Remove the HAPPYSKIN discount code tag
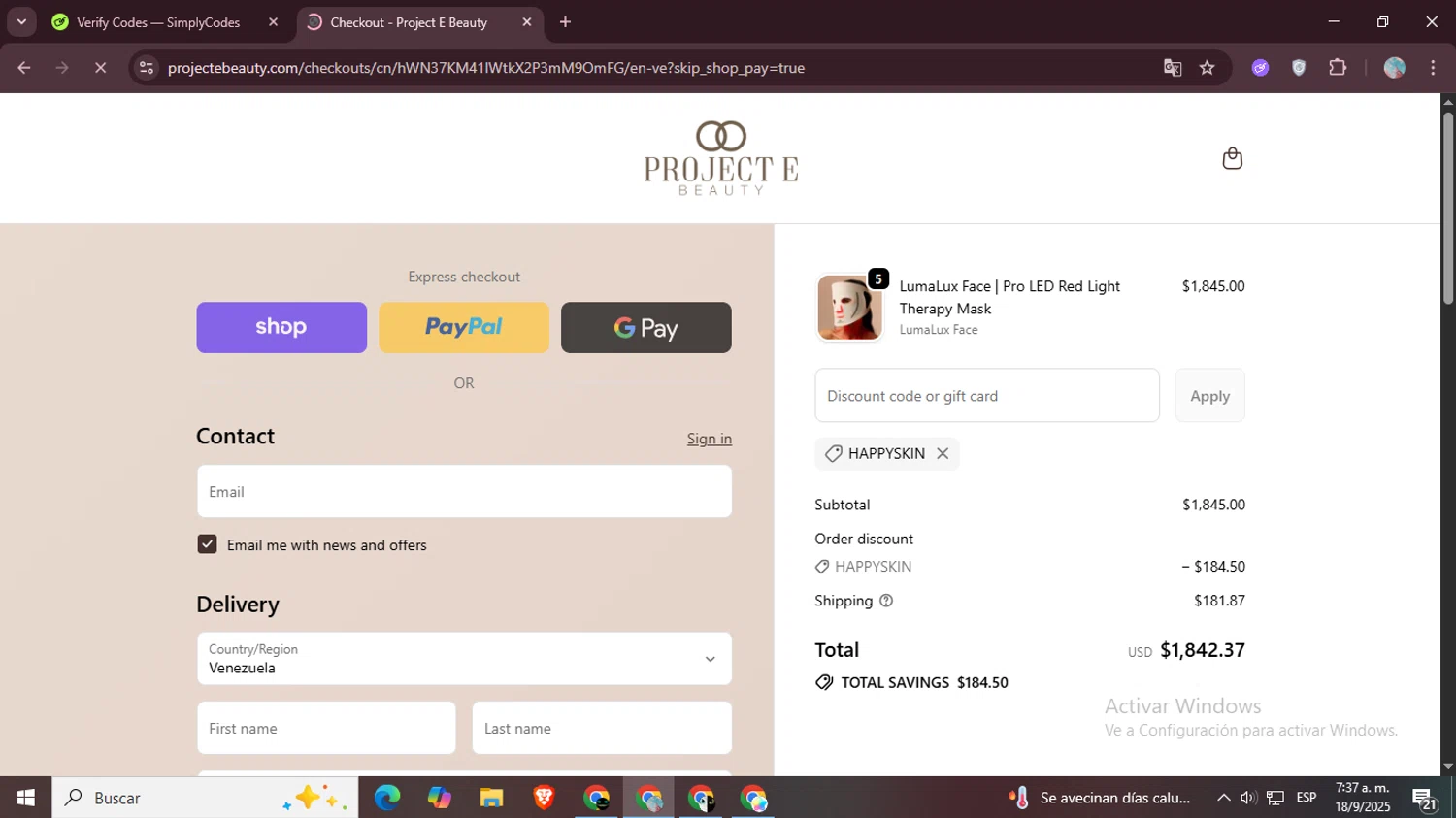The width and height of the screenshot is (1456, 818). pos(943,453)
